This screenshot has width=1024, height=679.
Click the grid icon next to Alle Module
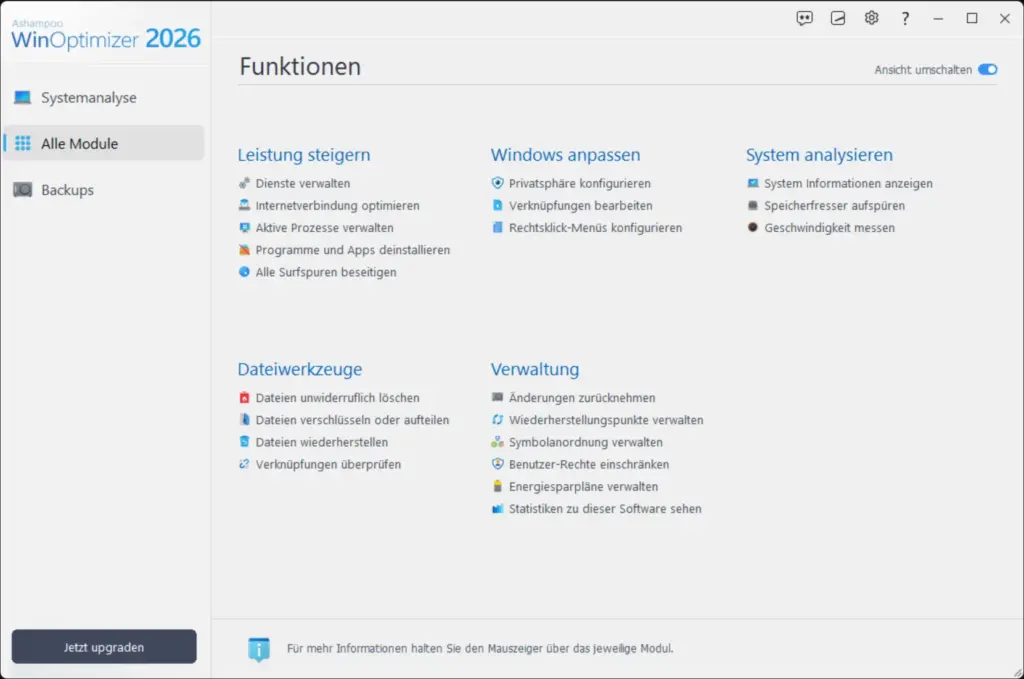pyautogui.click(x=22, y=143)
